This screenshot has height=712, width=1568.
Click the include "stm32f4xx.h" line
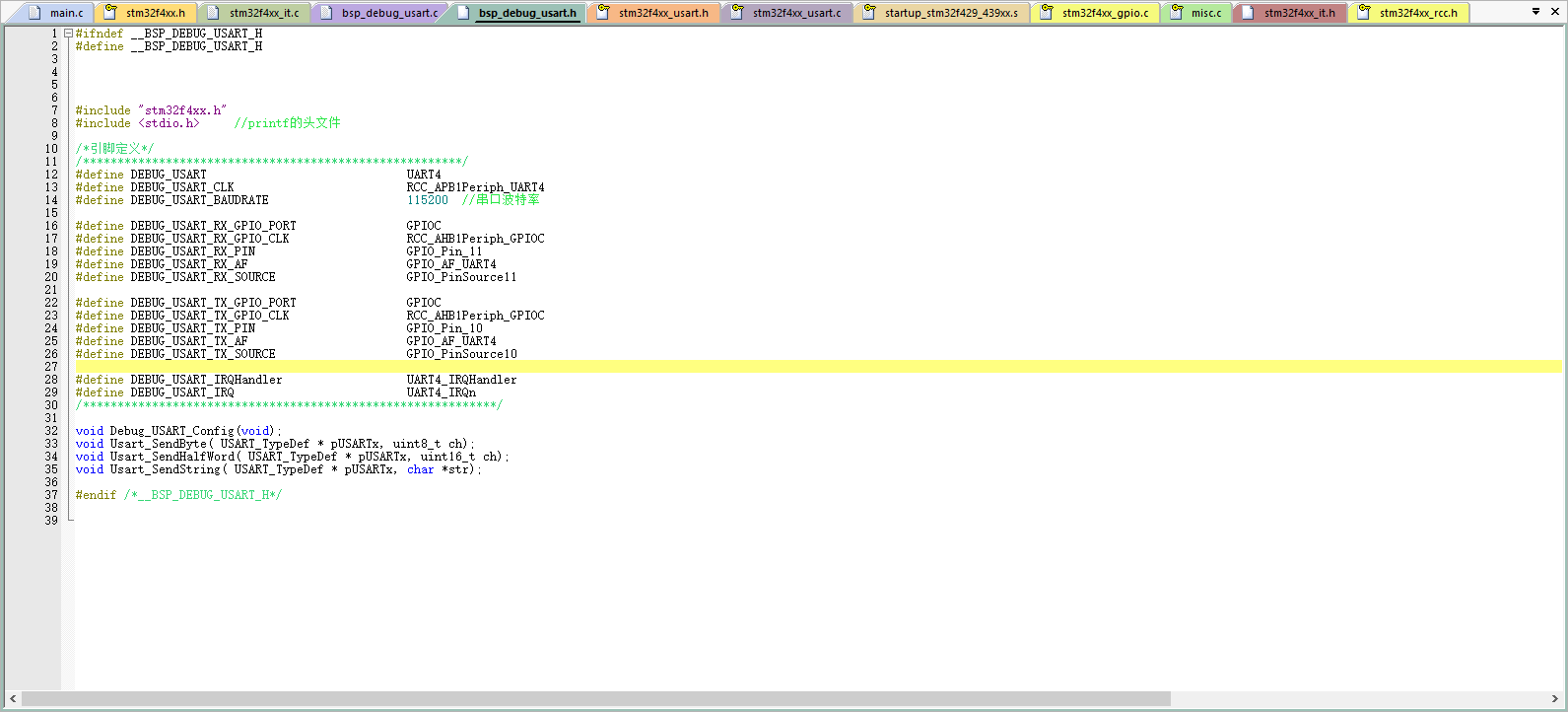click(x=151, y=110)
